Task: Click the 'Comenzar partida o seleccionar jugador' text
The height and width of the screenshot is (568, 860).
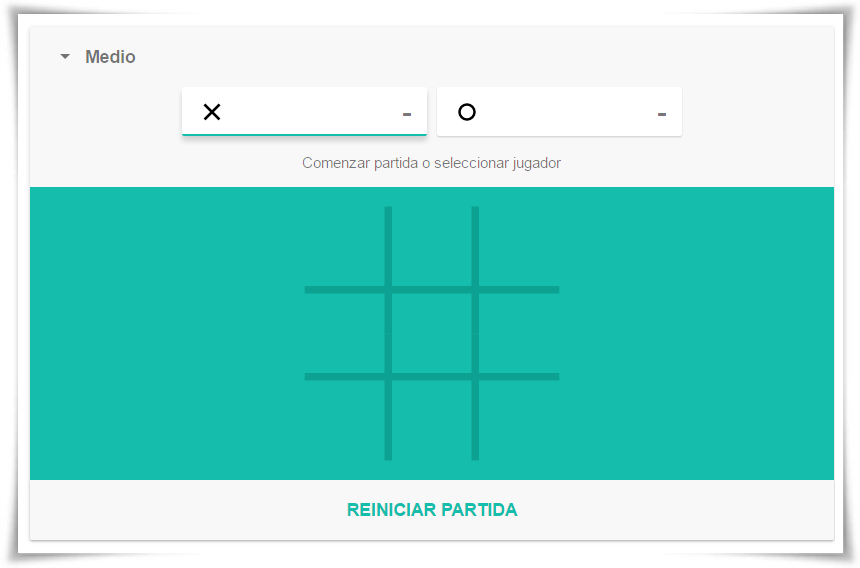Action: (431, 163)
